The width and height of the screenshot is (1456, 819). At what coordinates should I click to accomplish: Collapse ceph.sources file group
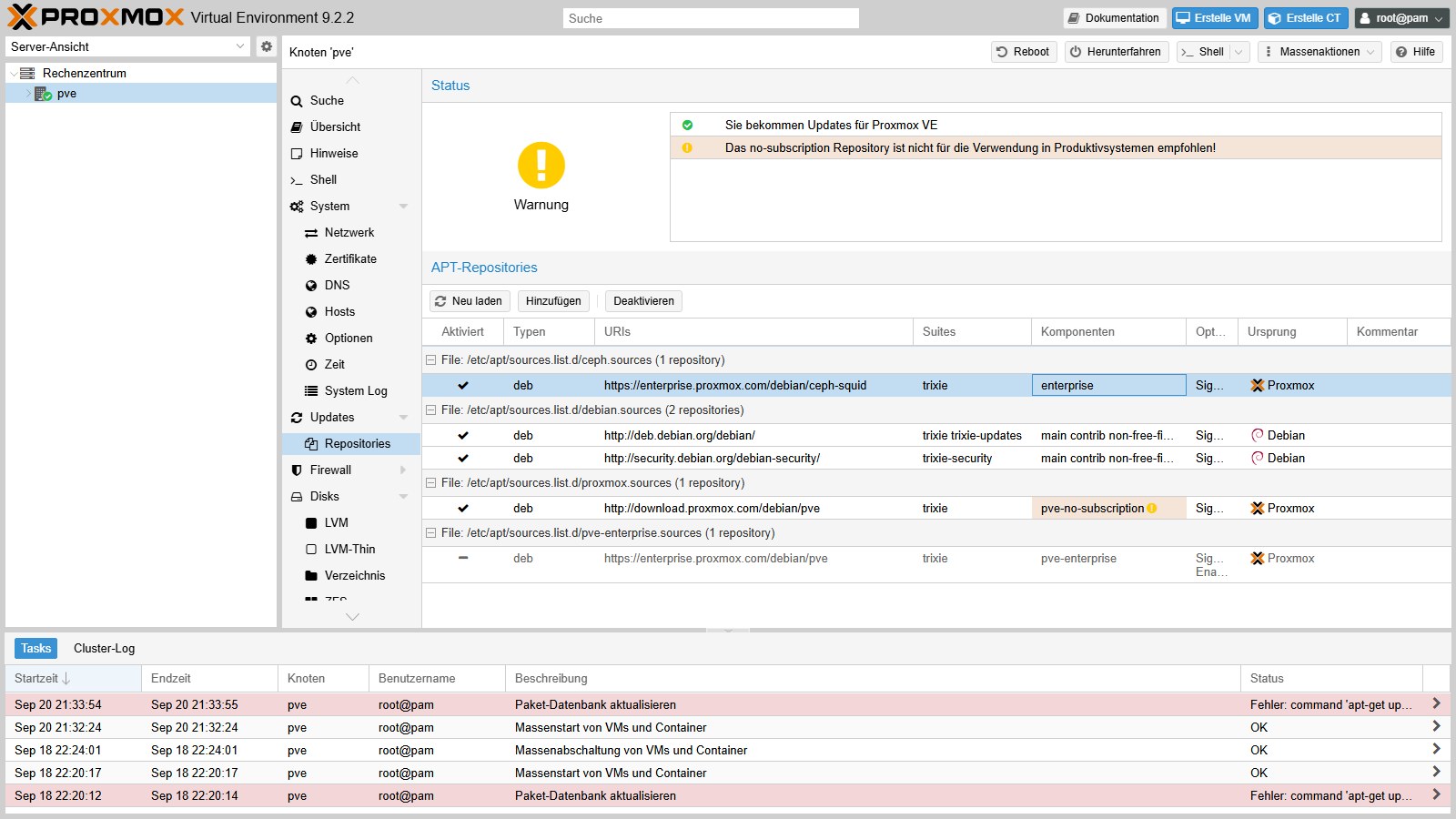(431, 360)
